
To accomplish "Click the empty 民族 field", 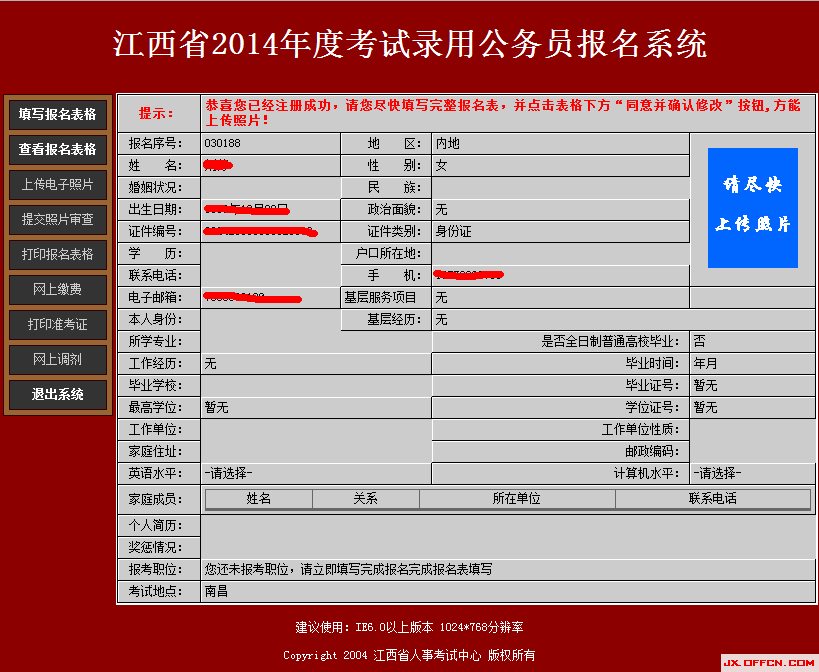I will (x=559, y=187).
